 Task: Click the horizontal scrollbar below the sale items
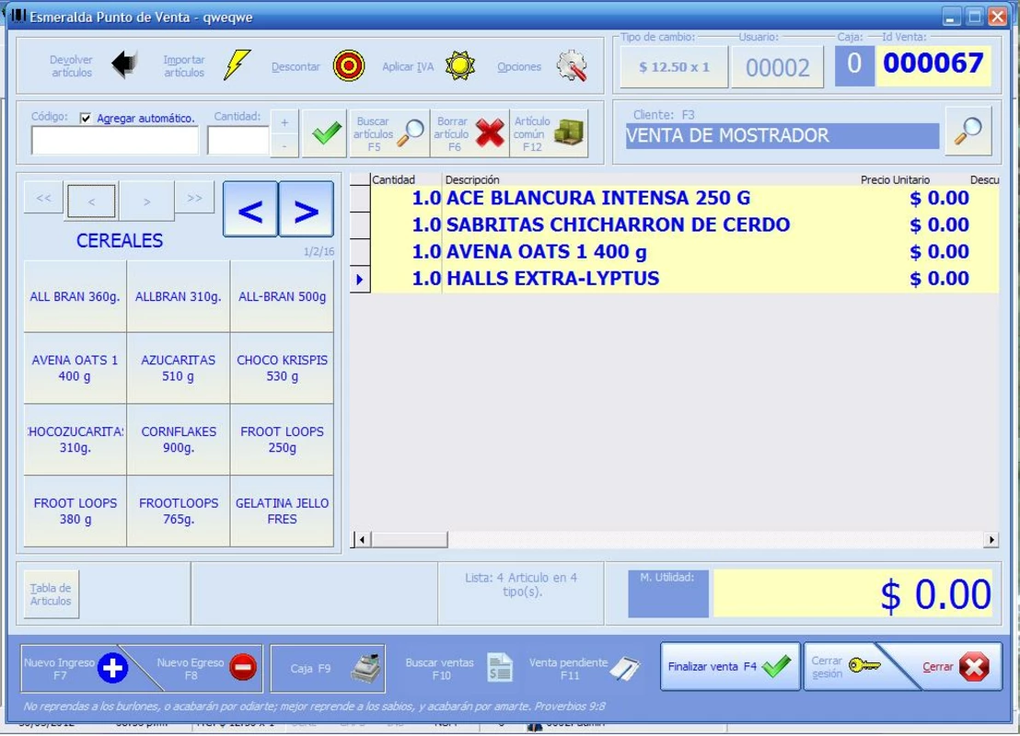click(x=400, y=539)
